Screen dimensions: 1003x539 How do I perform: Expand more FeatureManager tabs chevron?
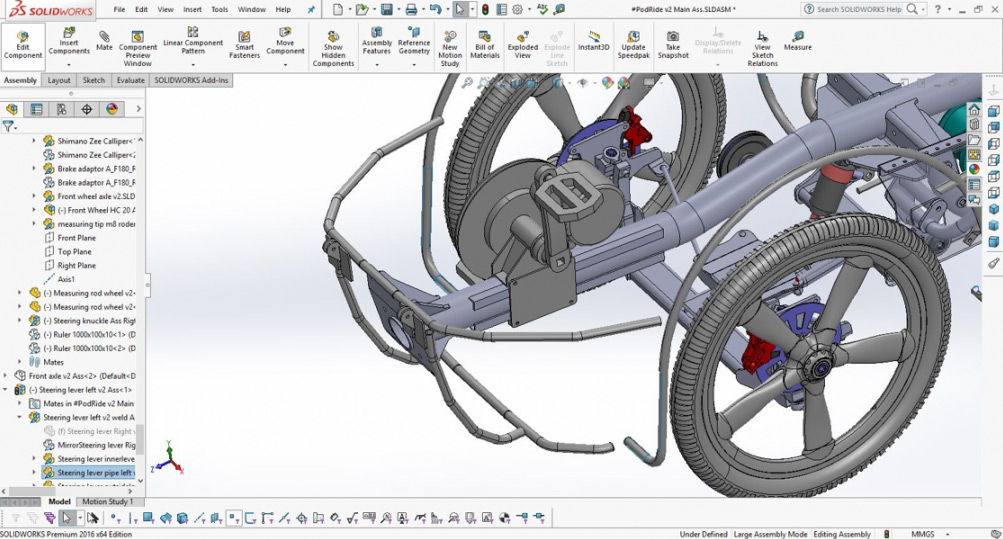click(138, 109)
